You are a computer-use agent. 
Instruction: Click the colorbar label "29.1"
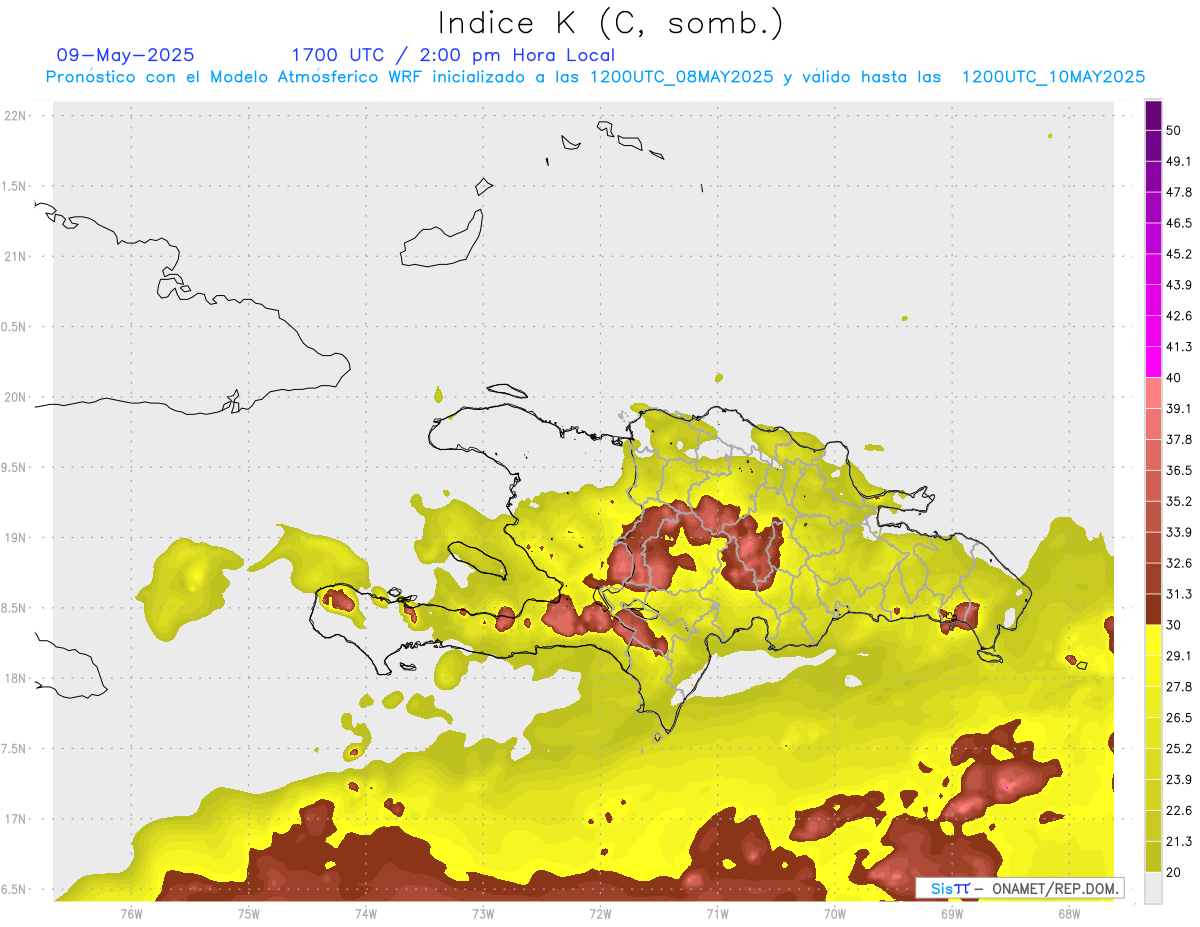tap(1179, 656)
